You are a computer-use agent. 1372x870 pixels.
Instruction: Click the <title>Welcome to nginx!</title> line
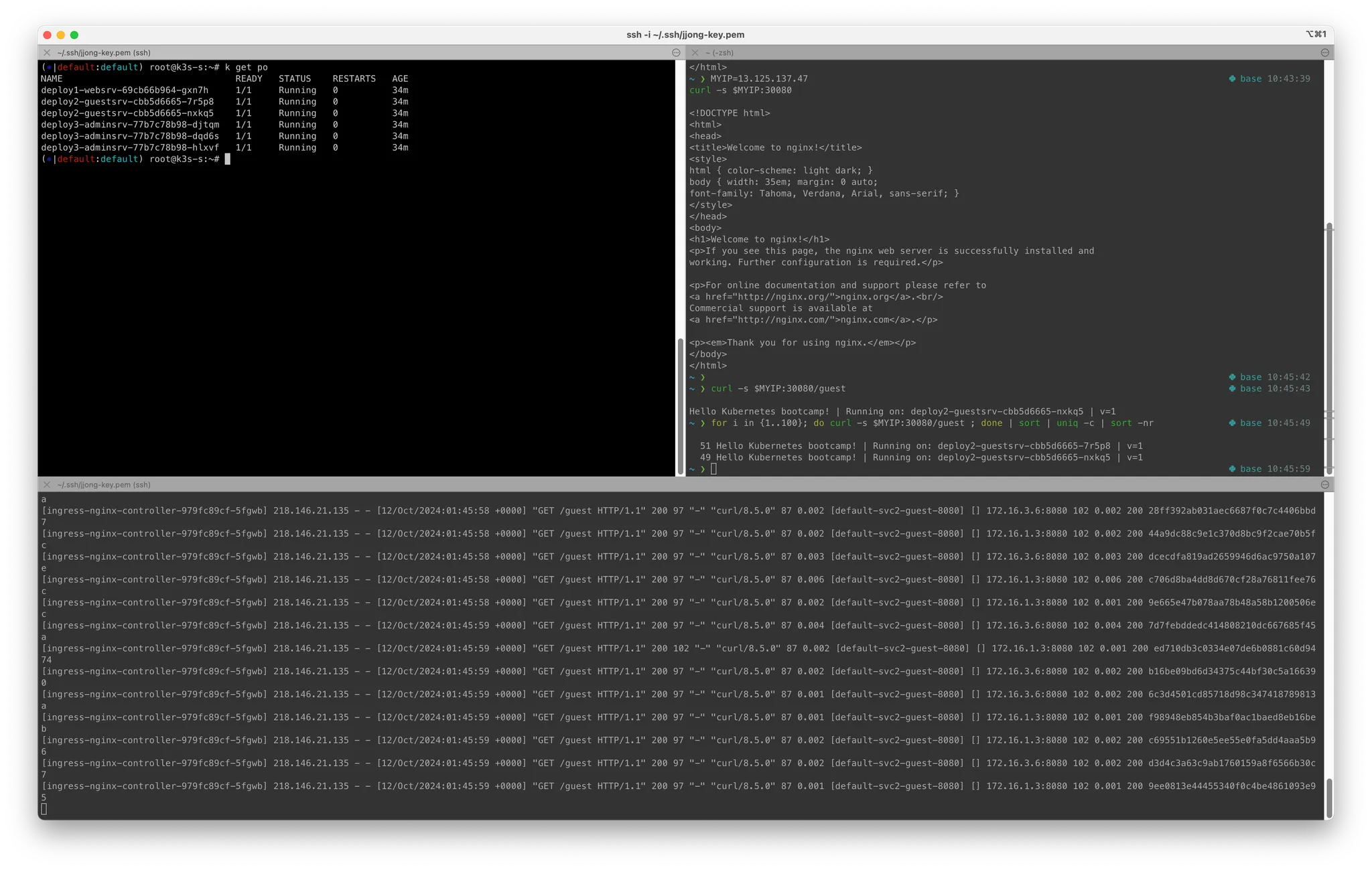(776, 147)
